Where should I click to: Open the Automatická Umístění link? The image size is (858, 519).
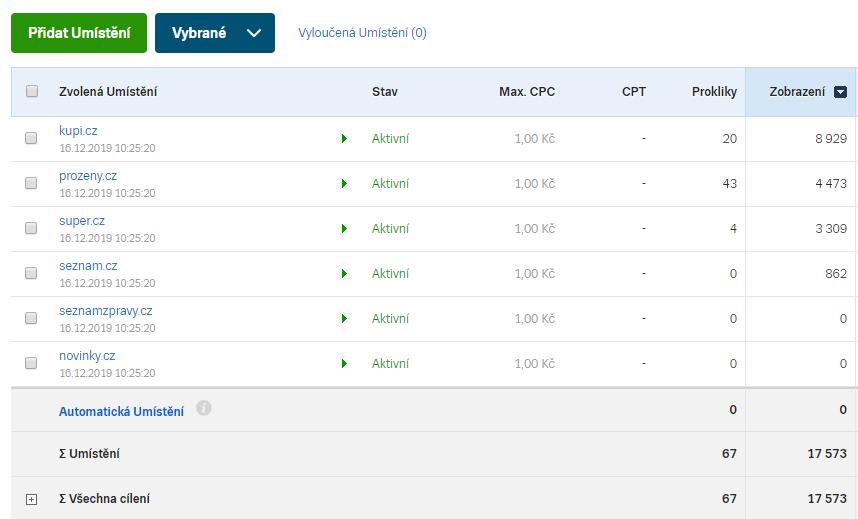(121, 411)
